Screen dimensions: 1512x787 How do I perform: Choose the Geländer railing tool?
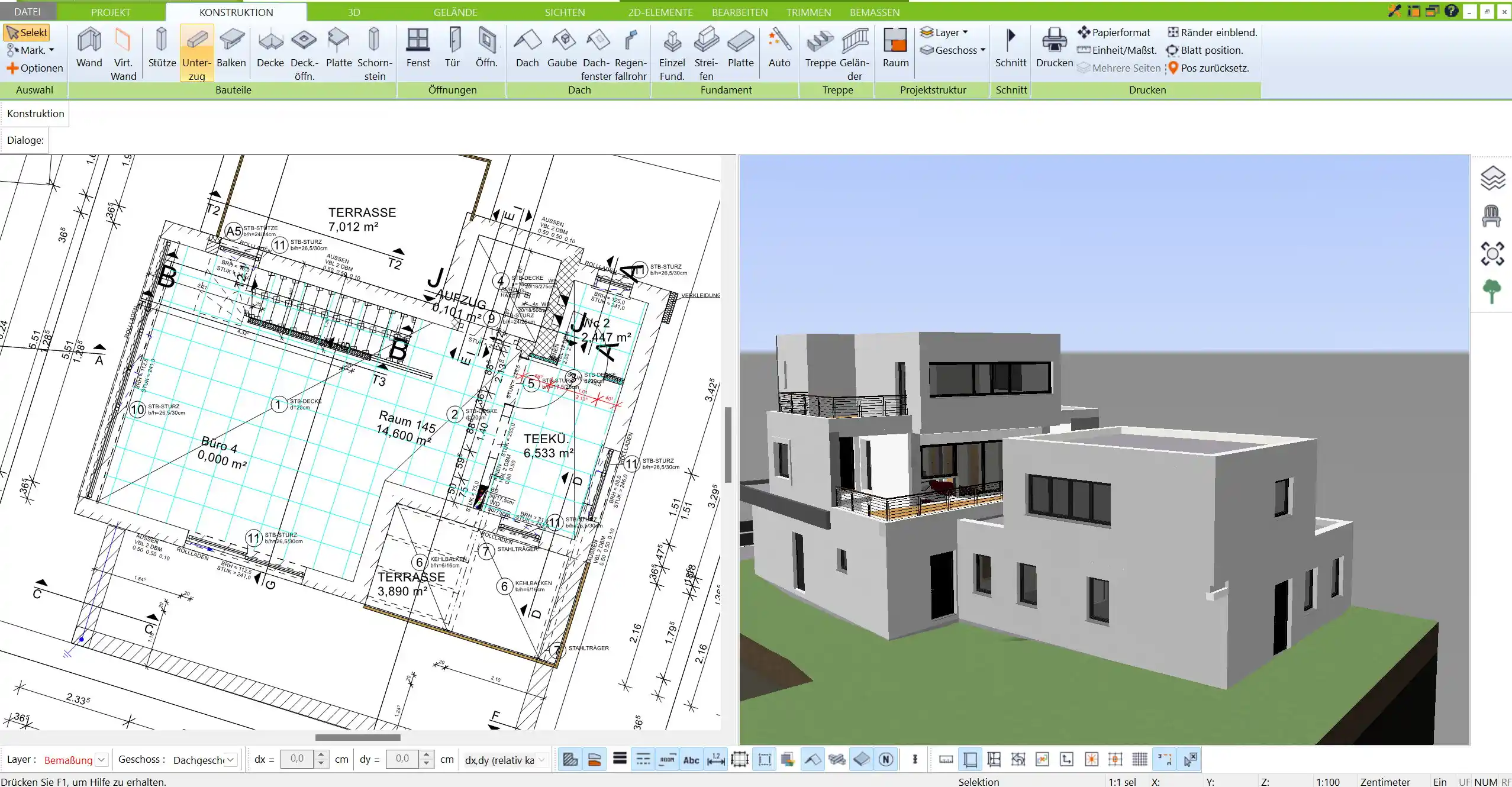855,54
